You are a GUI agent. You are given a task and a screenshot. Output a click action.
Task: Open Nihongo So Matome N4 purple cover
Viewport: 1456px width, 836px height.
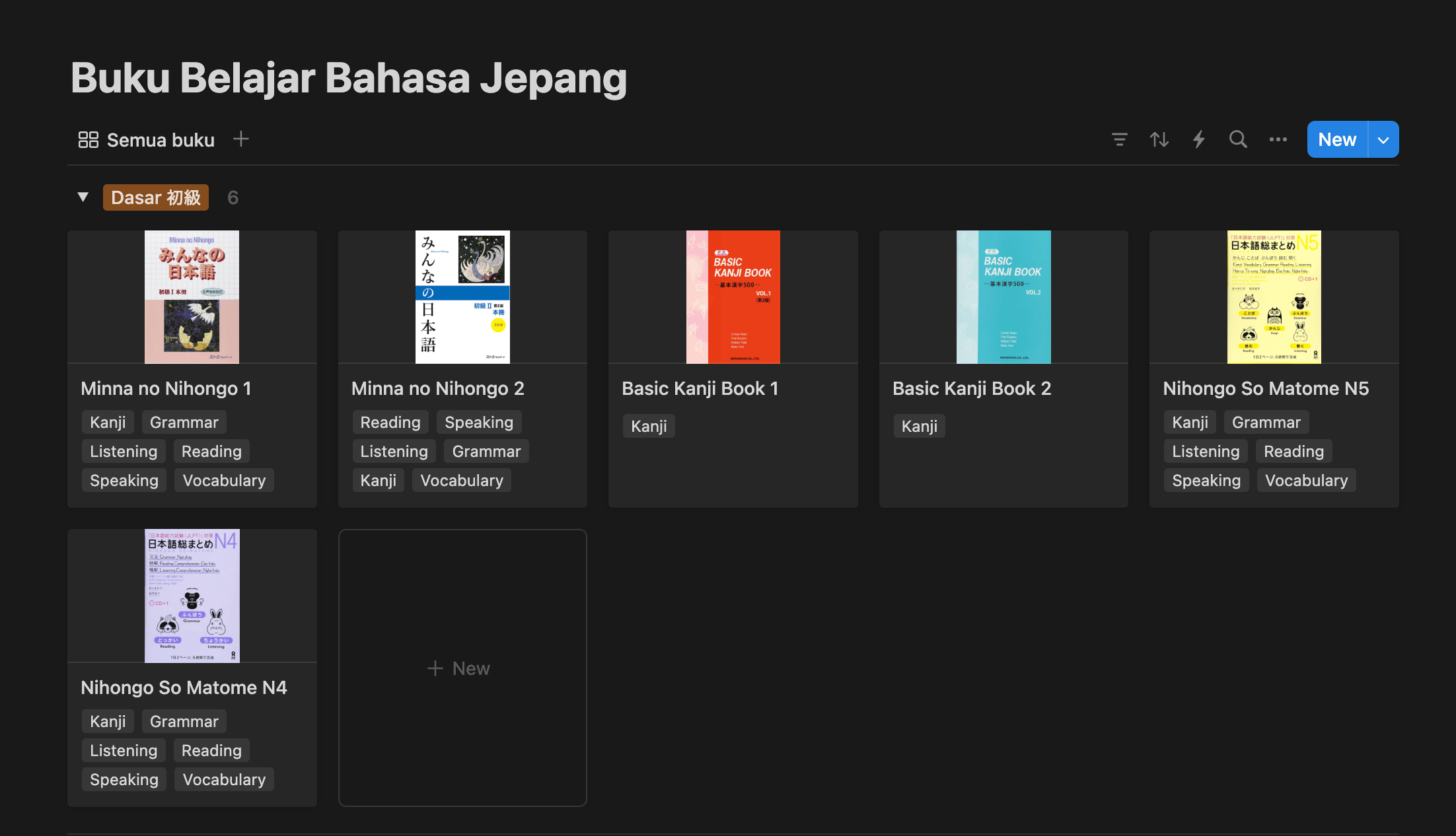192,596
